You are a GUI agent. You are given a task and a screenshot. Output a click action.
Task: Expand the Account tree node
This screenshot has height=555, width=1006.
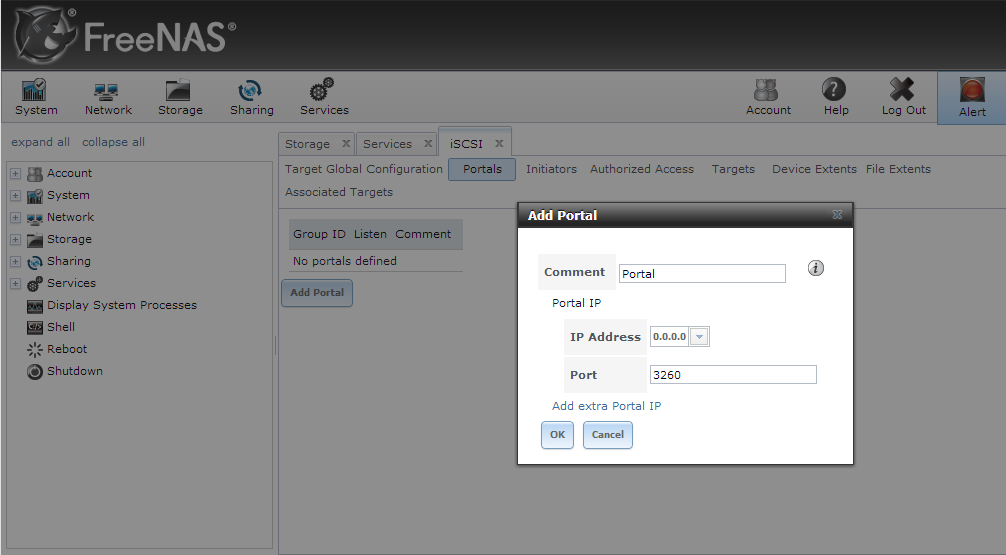15,173
